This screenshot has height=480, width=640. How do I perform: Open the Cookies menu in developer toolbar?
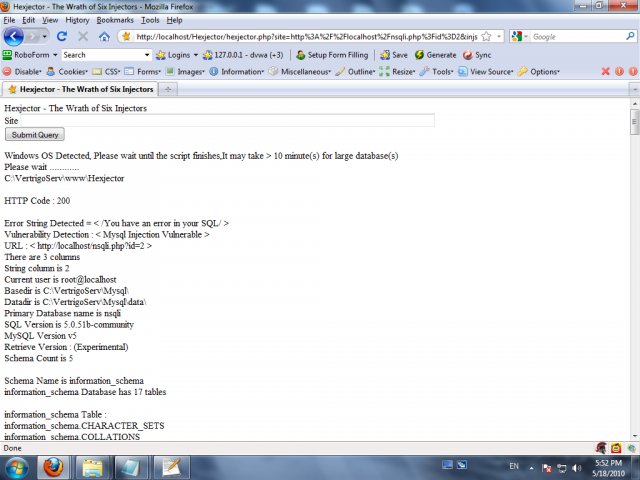coord(67,71)
